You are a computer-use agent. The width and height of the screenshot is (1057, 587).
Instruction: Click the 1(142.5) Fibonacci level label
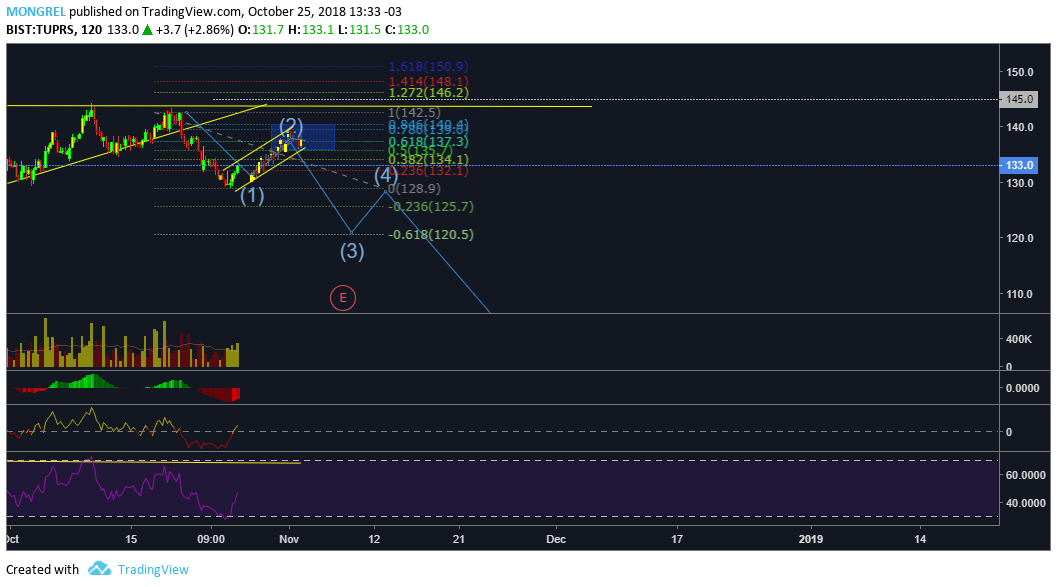(x=414, y=113)
